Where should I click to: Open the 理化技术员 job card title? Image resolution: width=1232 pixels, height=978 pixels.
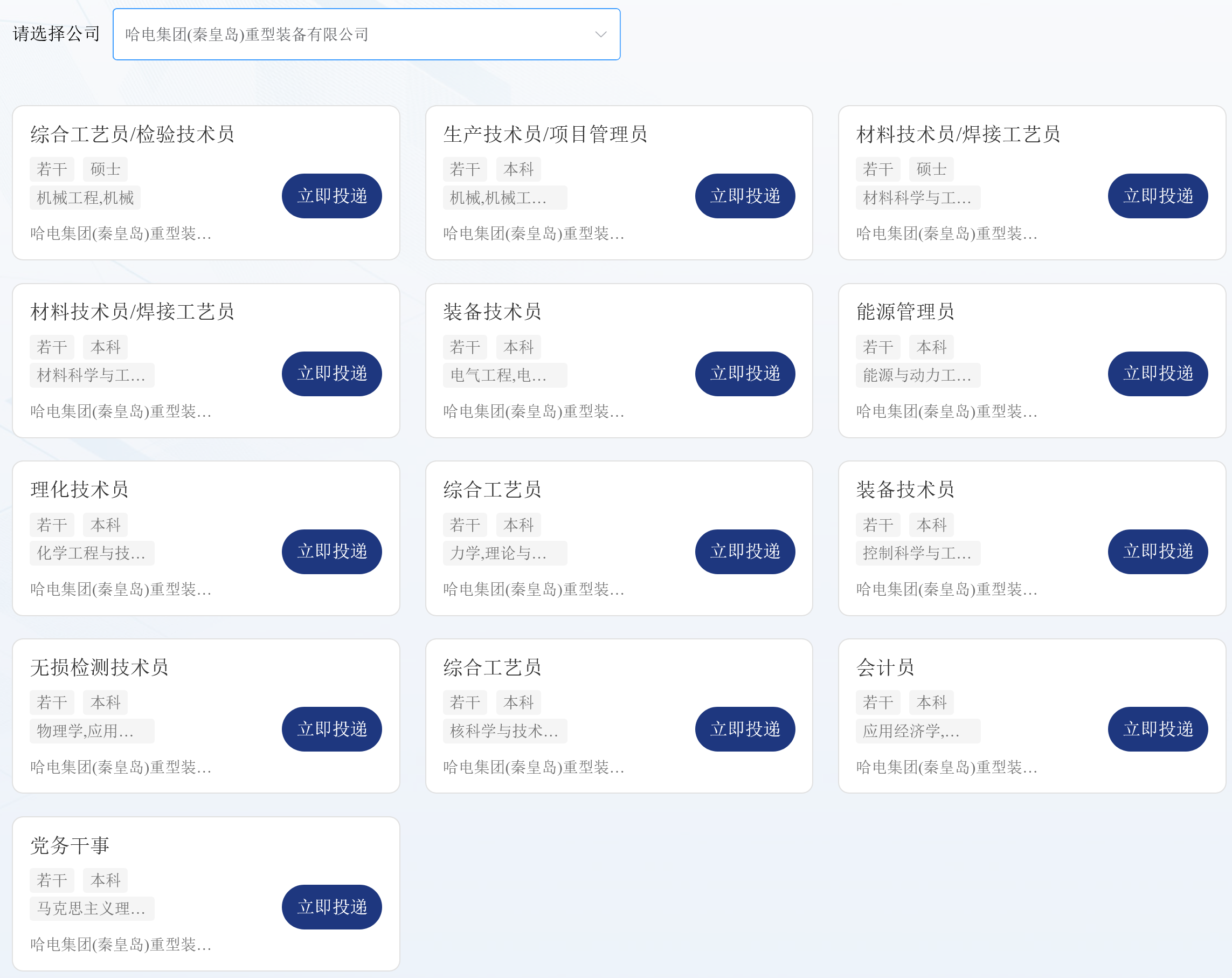(x=79, y=490)
